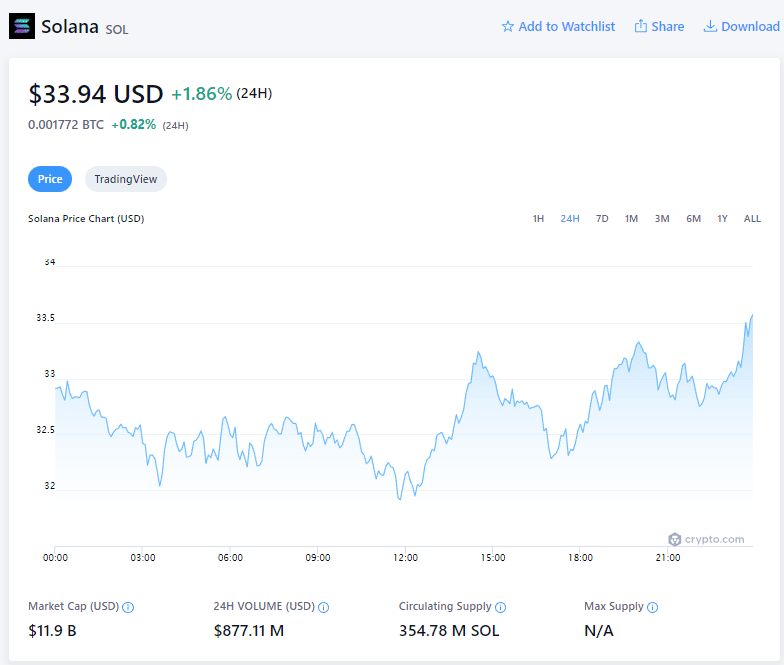Switch to the TradingView tab
784x665 pixels.
point(126,179)
